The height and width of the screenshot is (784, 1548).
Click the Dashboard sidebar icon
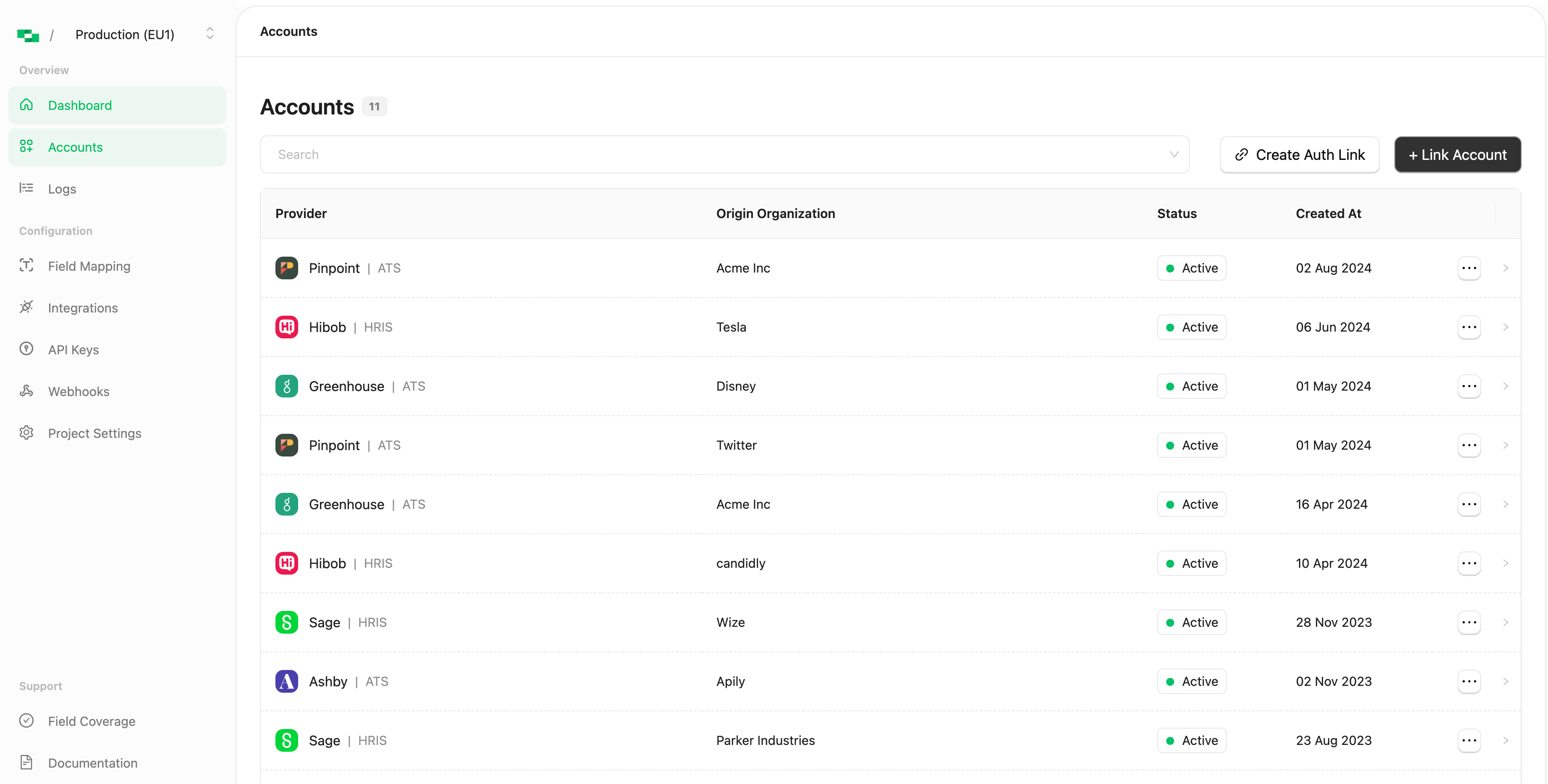(27, 105)
